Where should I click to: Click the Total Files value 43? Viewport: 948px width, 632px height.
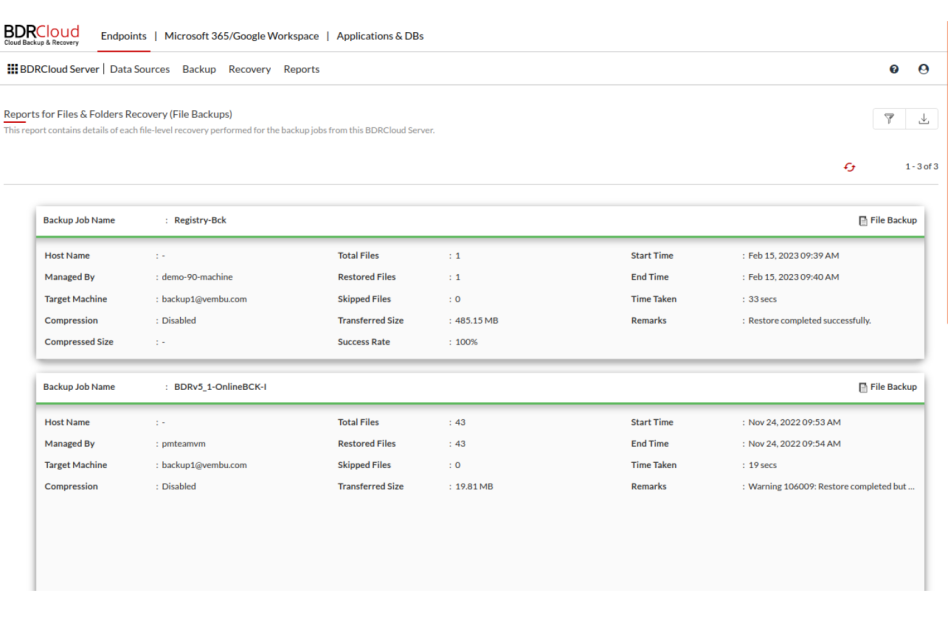[x=460, y=422]
